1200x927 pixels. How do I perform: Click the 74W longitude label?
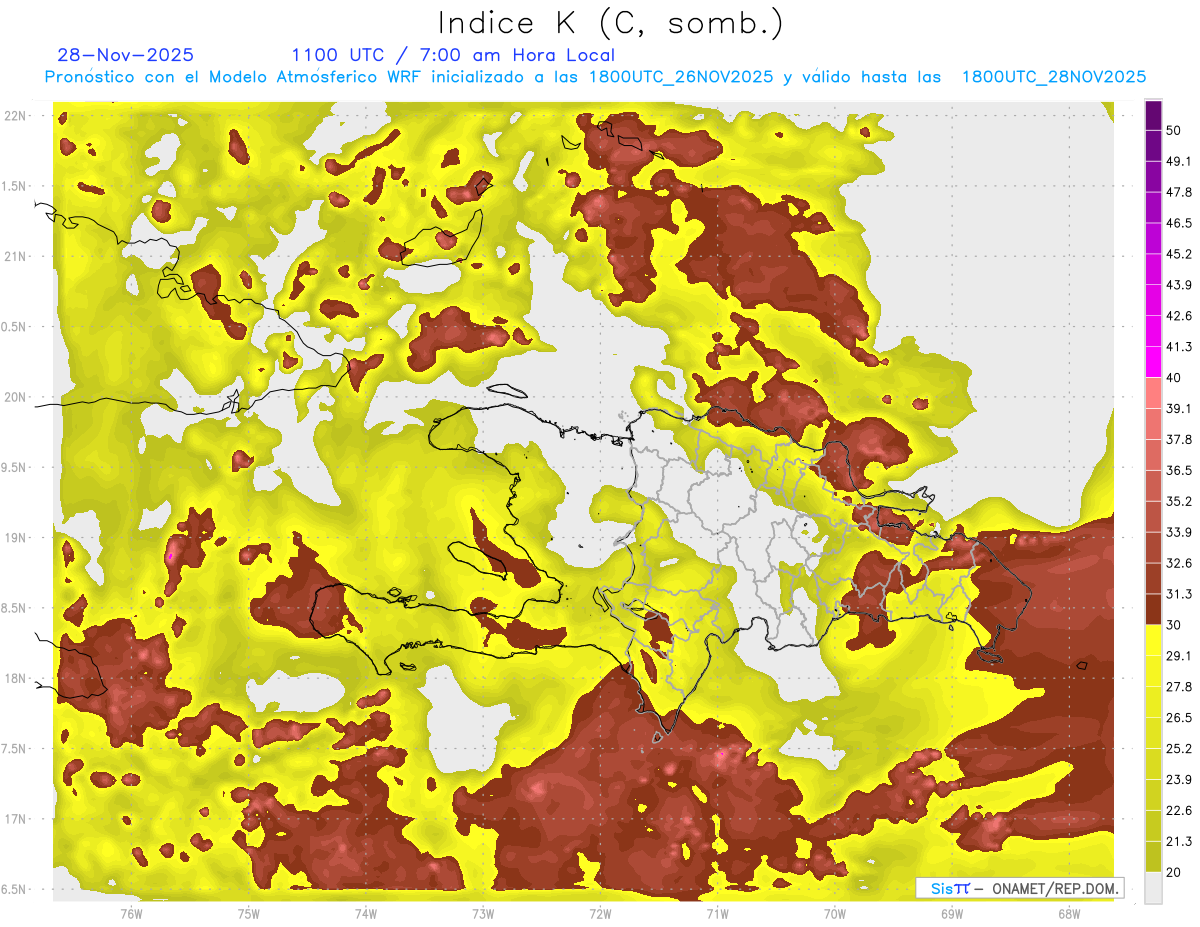[x=366, y=913]
